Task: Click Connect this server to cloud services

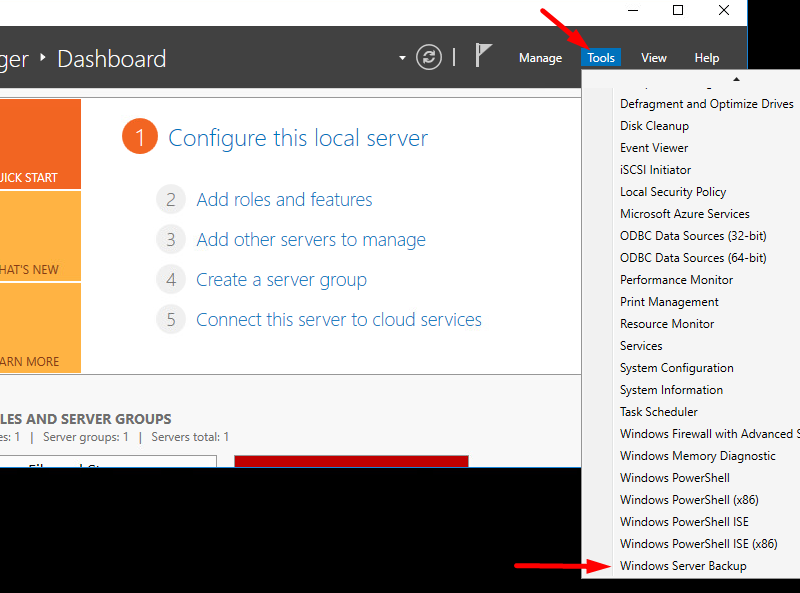Action: pos(339,320)
